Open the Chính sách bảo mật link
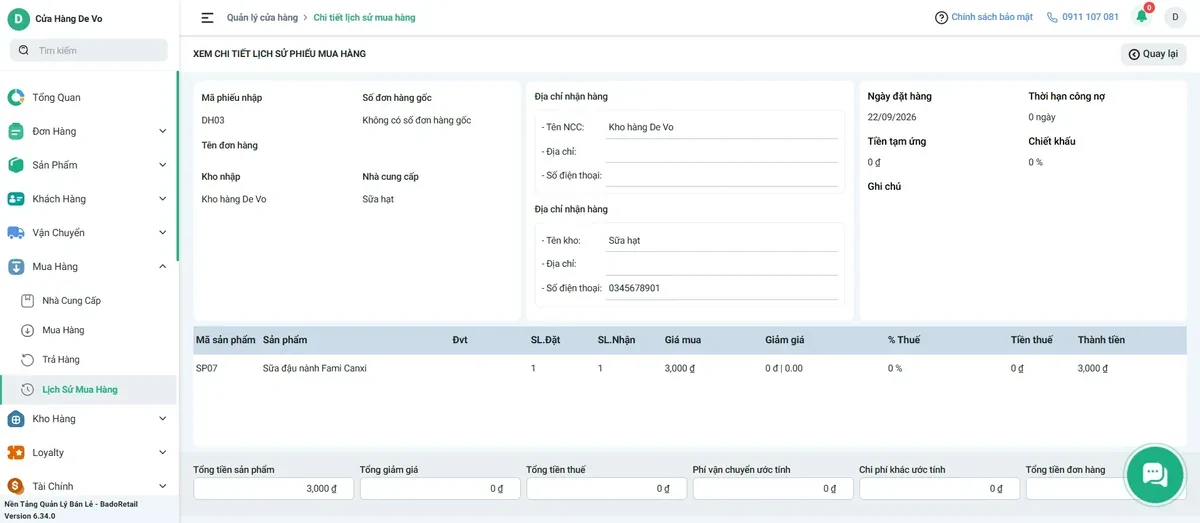 [x=992, y=18]
